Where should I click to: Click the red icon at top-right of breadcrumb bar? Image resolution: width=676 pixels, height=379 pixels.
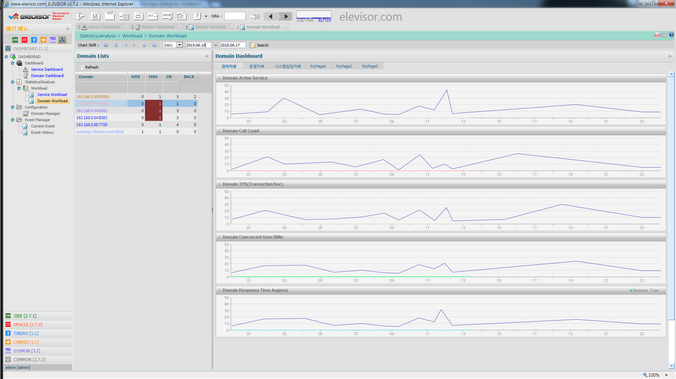657,35
